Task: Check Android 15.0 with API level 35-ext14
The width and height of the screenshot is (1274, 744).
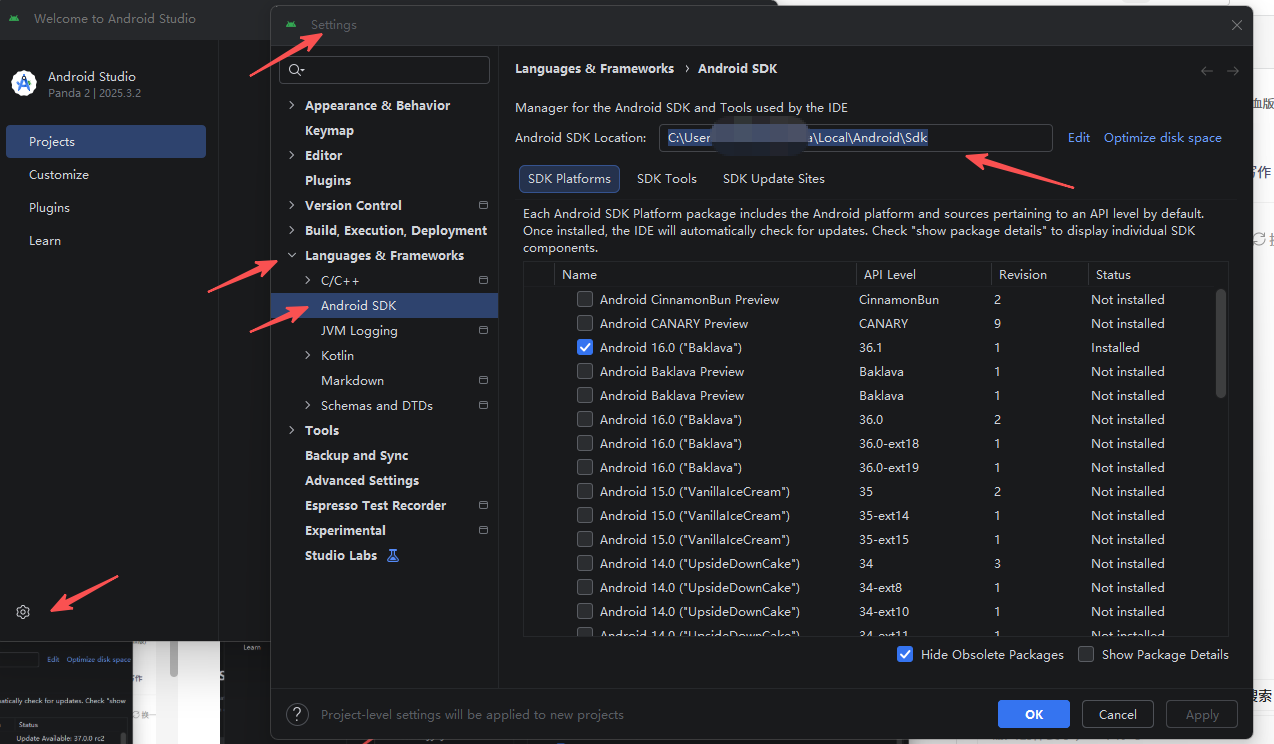Action: [x=585, y=515]
